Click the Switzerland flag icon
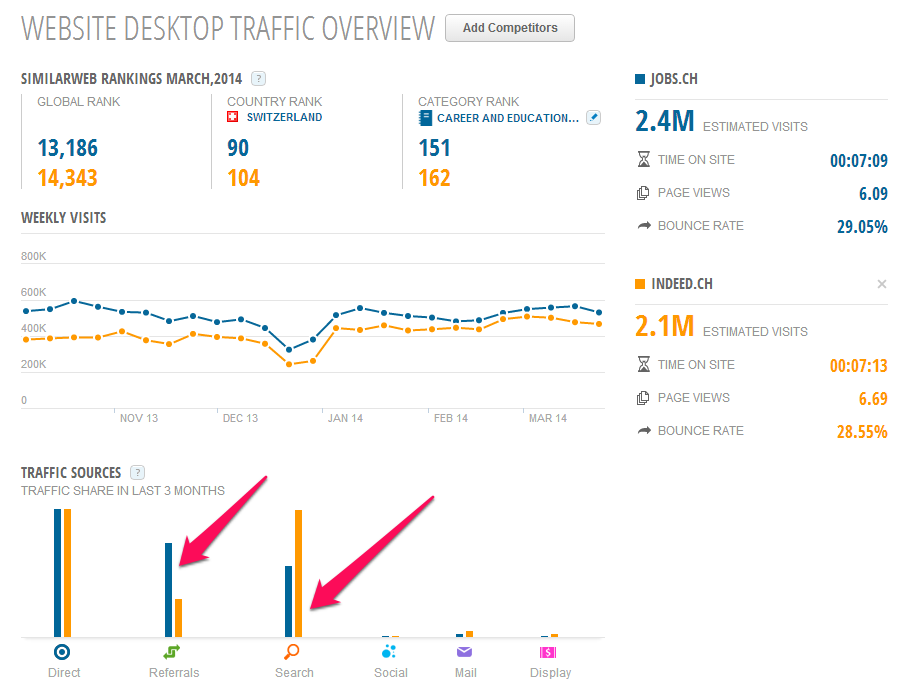920x686 pixels. tap(234, 117)
